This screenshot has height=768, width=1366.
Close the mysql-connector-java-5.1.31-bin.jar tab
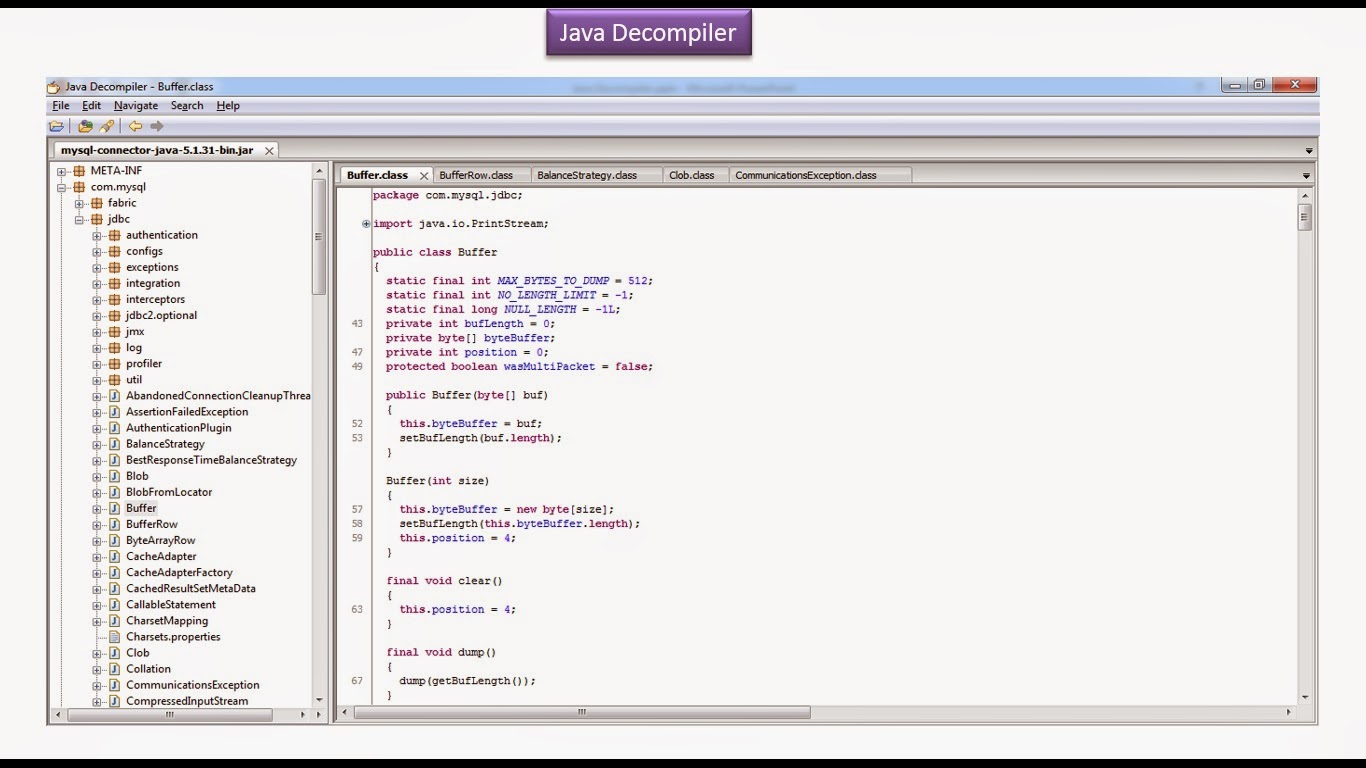point(268,150)
